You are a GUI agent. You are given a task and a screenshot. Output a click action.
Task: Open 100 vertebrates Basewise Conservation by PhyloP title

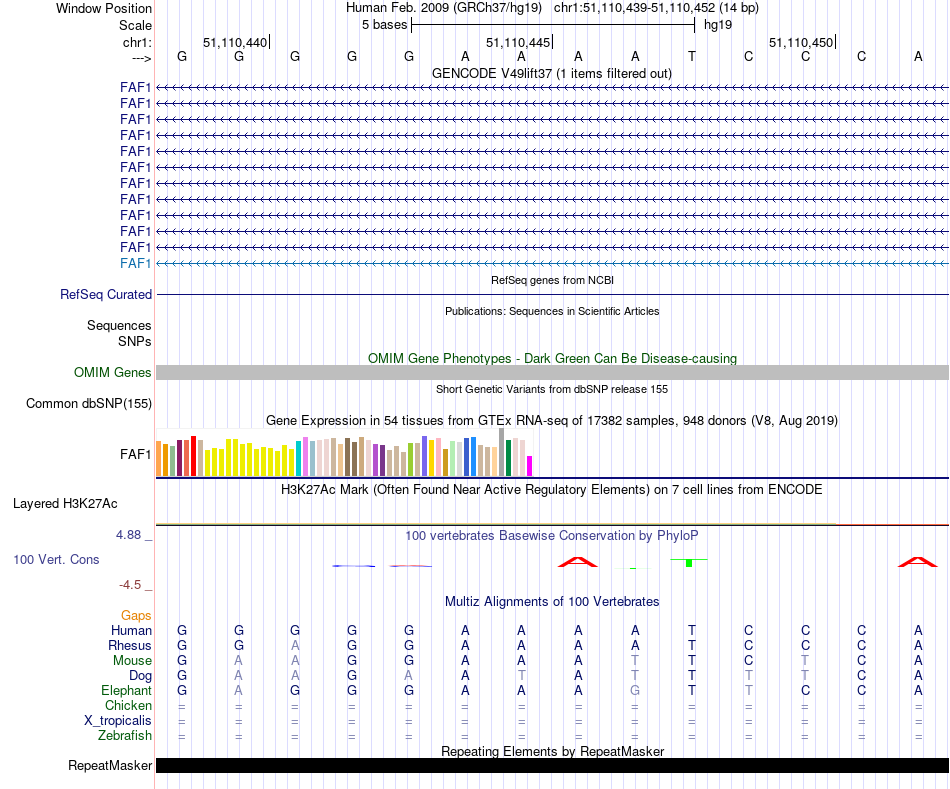(552, 536)
